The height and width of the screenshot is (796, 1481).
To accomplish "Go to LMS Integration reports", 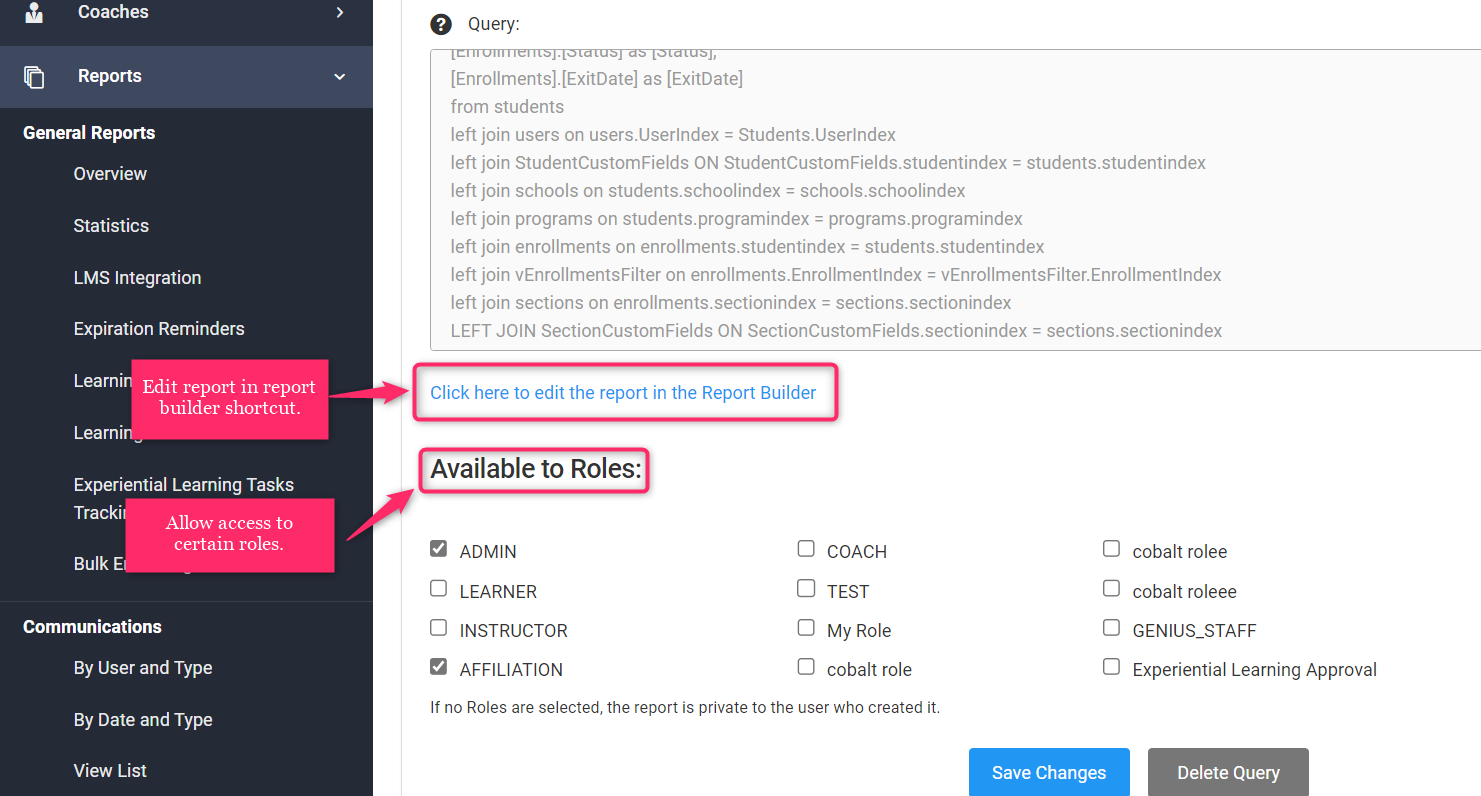I will tap(137, 278).
